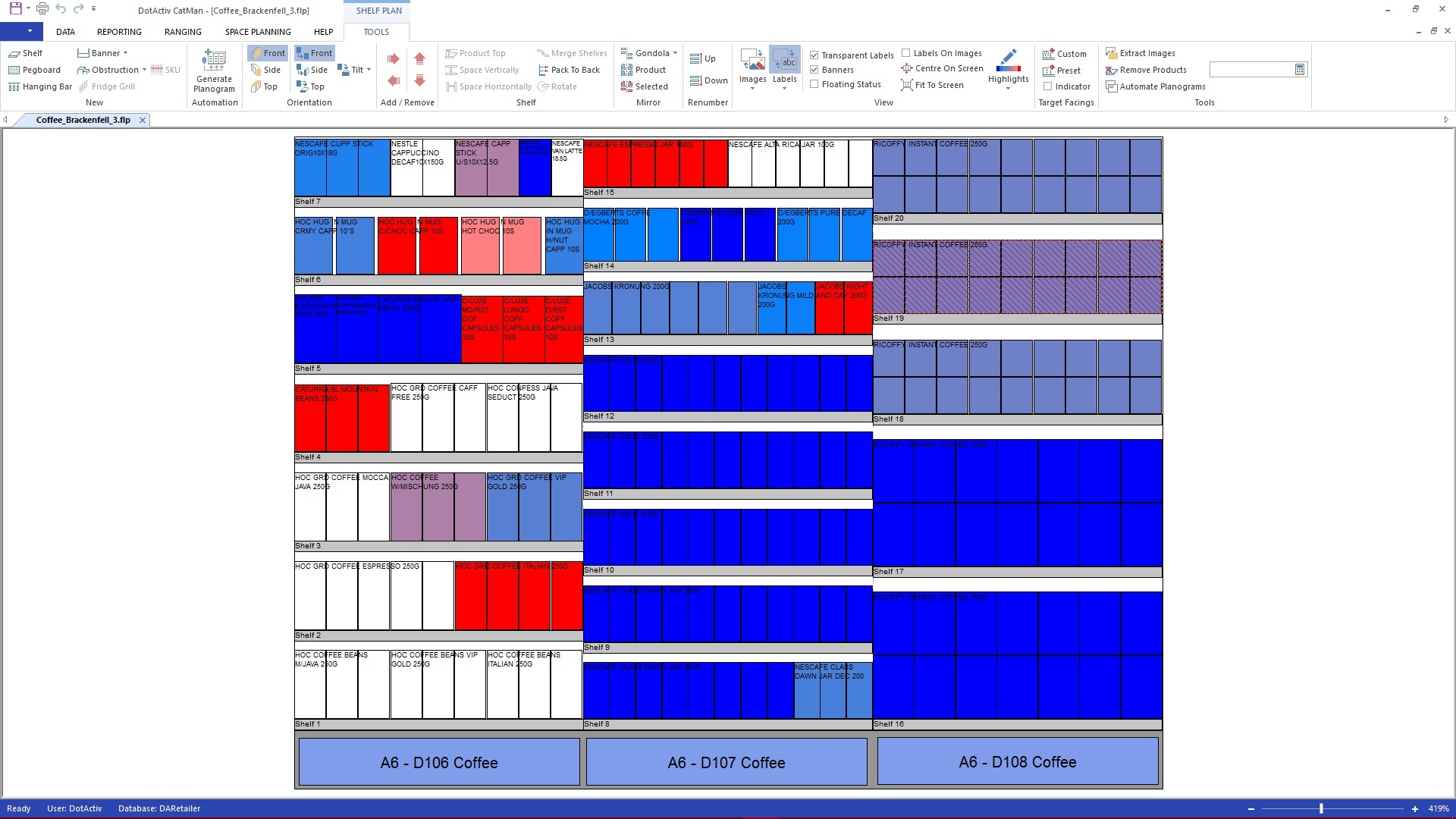Image resolution: width=1456 pixels, height=819 pixels.
Task: Click the zoom in plus button
Action: coord(1414,808)
